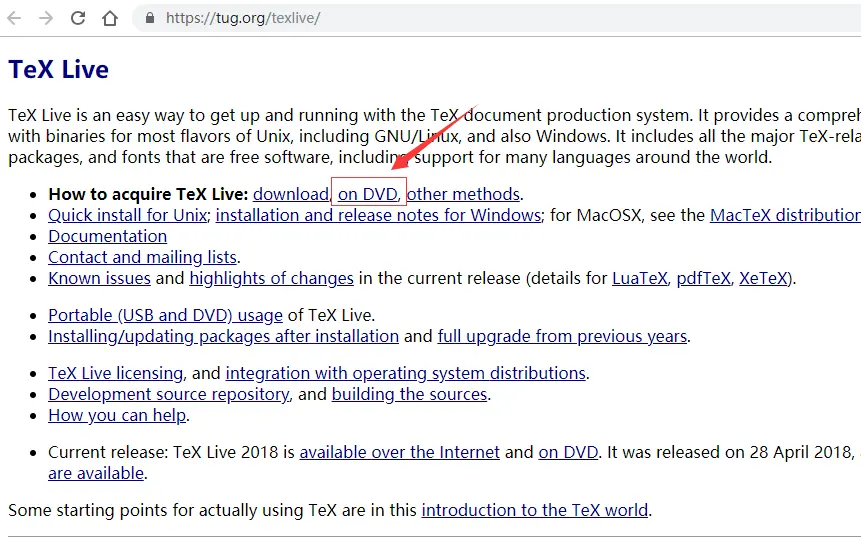Open the 'download' link
Image resolution: width=861 pixels, height=537 pixels.
290,194
